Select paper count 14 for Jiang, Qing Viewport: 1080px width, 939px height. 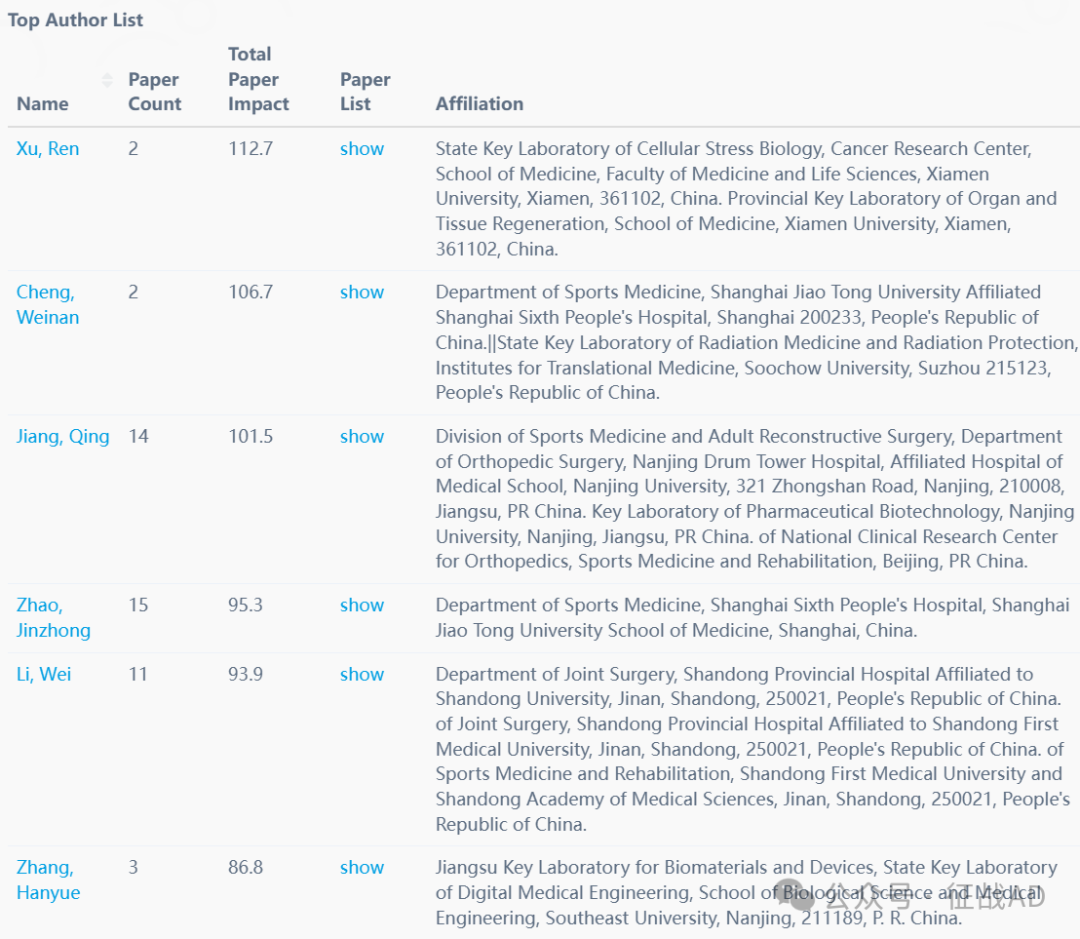coord(138,437)
